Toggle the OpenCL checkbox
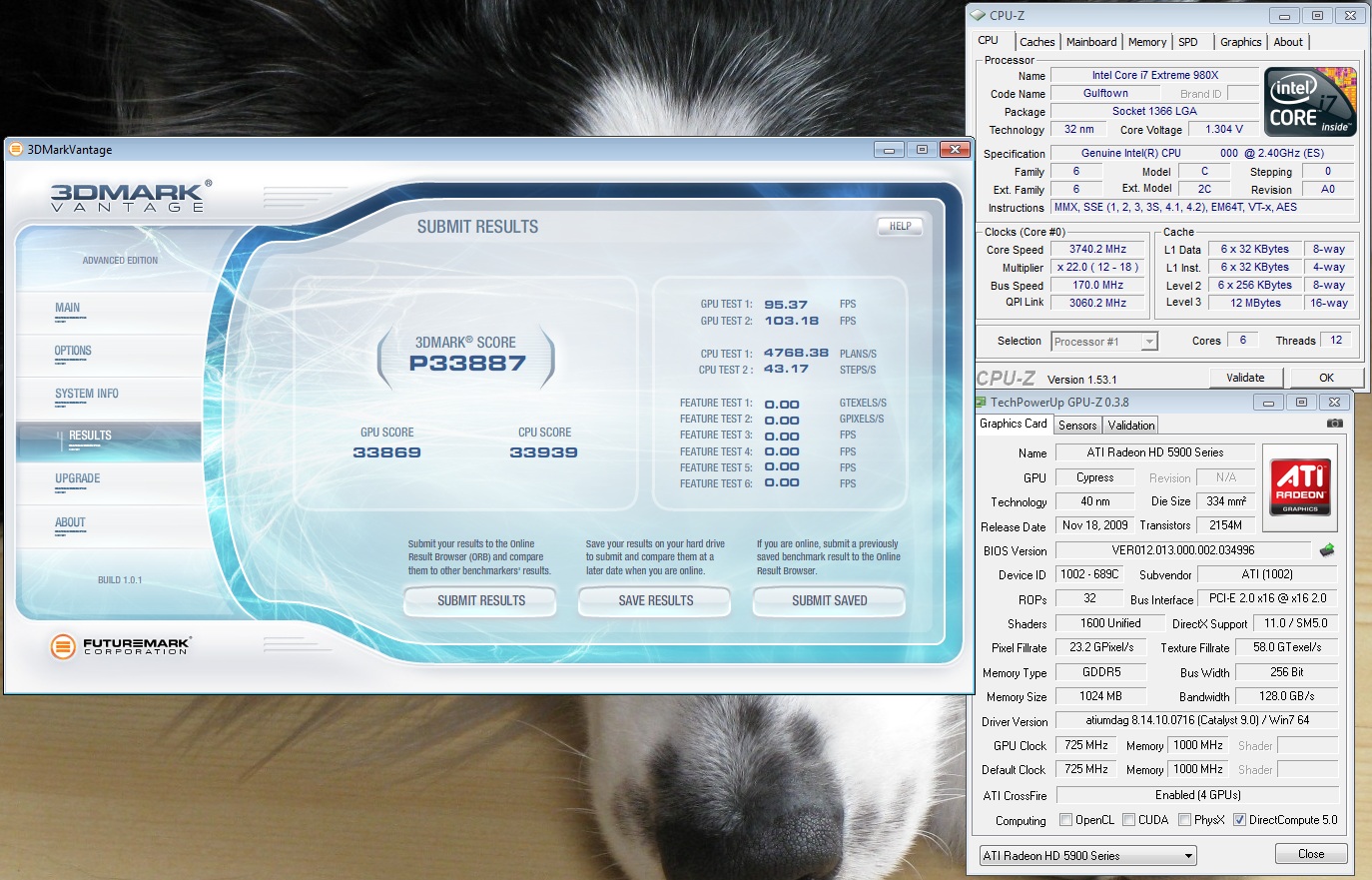1372x880 pixels. (1065, 820)
